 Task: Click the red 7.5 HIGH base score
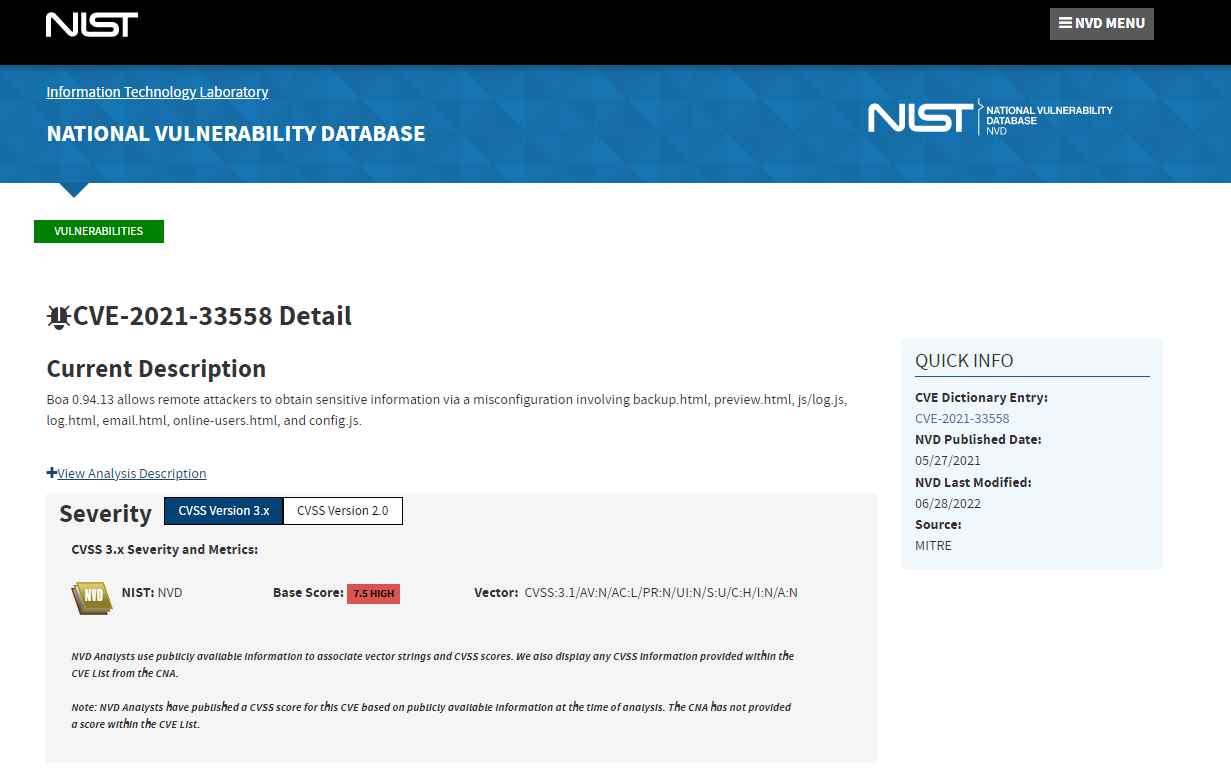point(373,594)
